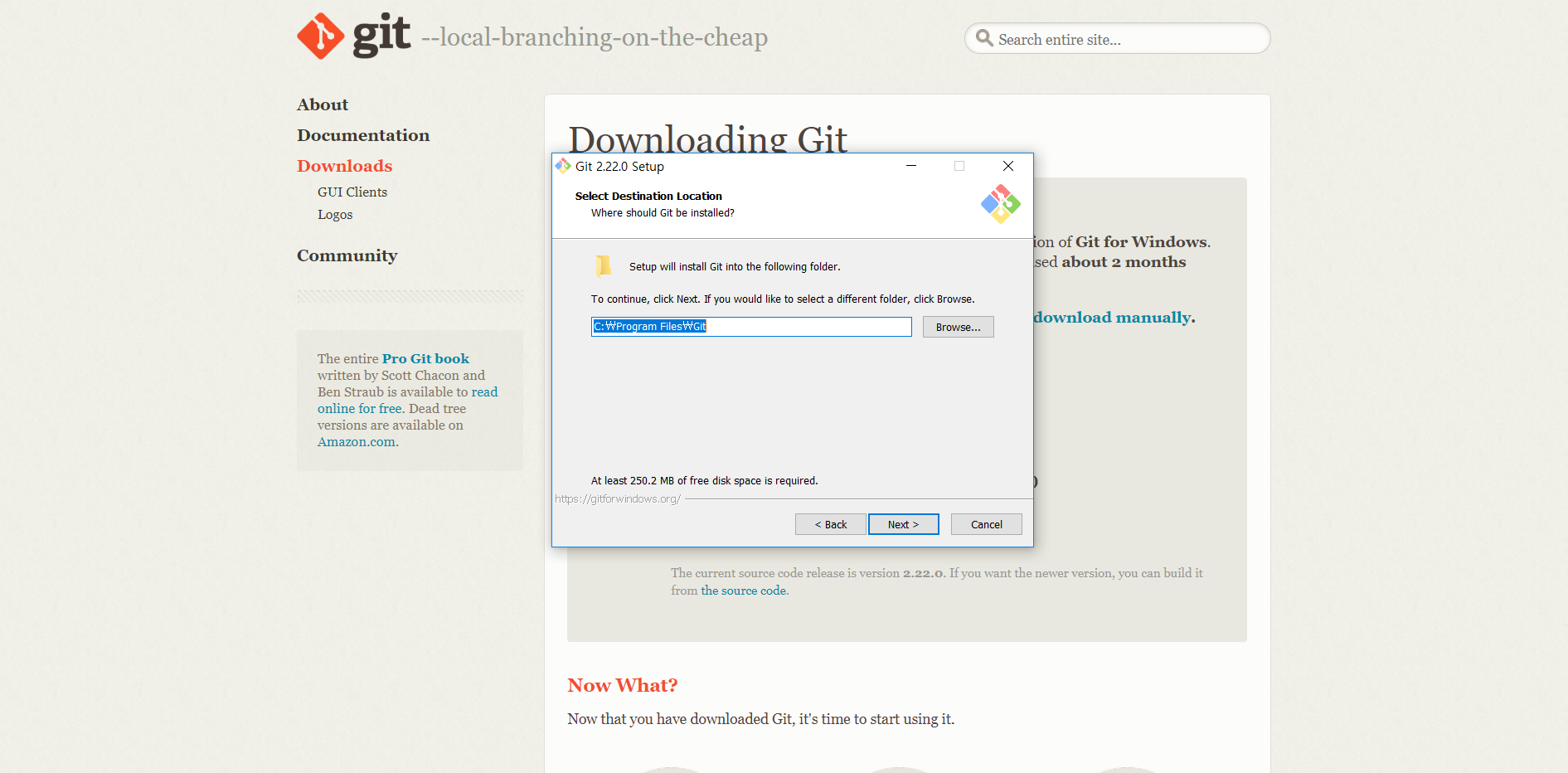Open the Documentation page
1568x773 pixels.
coord(363,135)
